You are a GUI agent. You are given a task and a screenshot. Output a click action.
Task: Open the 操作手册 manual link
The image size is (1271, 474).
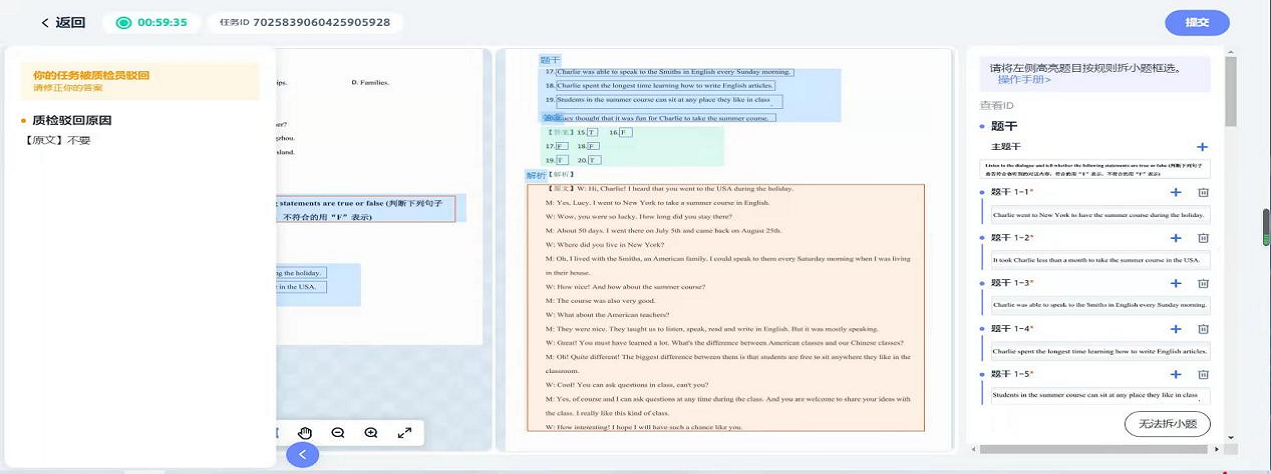(x=1024, y=80)
